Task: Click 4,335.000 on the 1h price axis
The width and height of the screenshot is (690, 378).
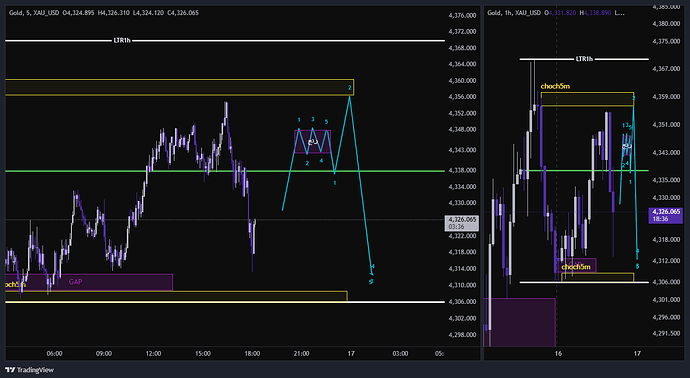Action: pos(666,180)
